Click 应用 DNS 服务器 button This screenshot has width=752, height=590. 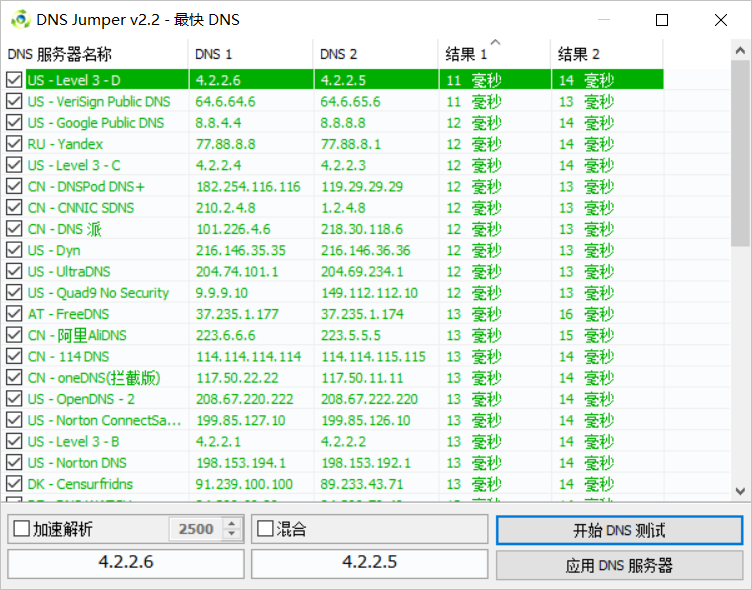pos(620,565)
